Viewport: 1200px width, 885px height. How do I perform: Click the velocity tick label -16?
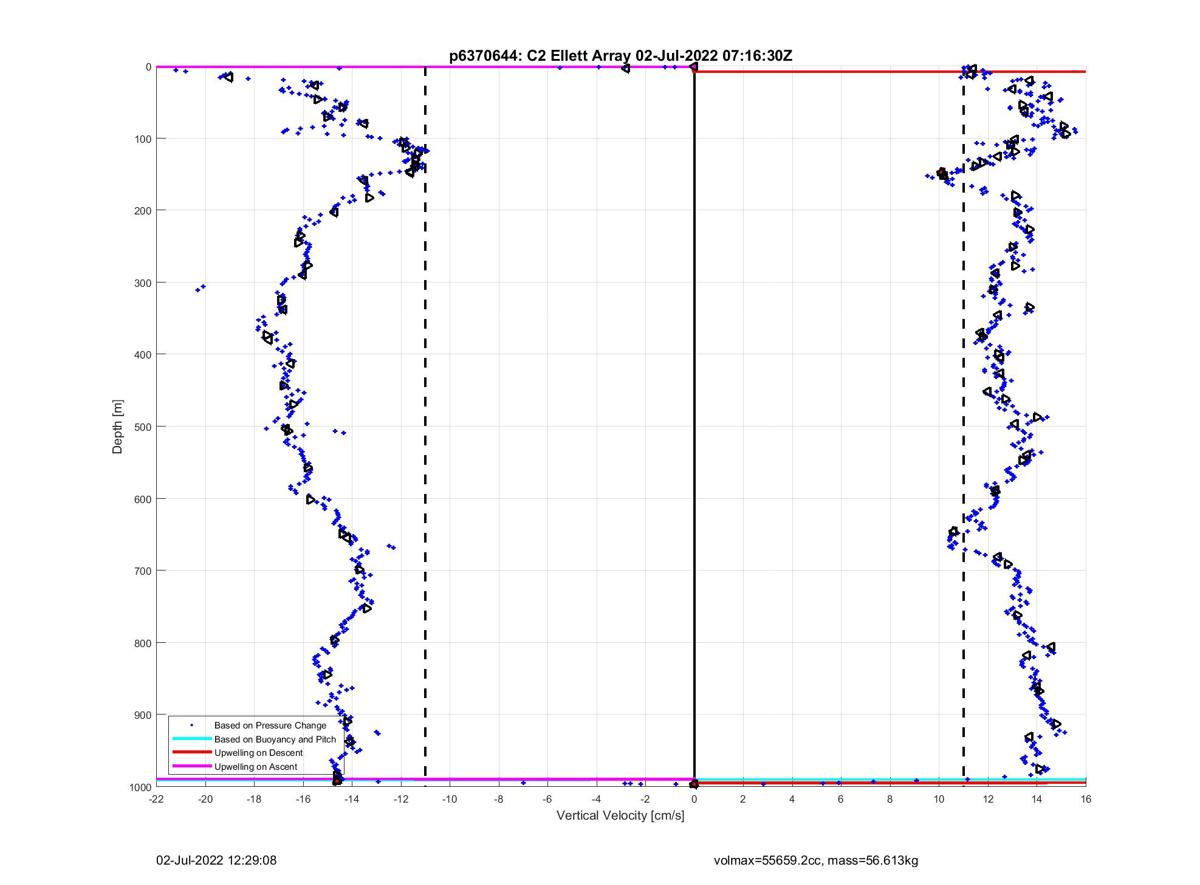(303, 800)
